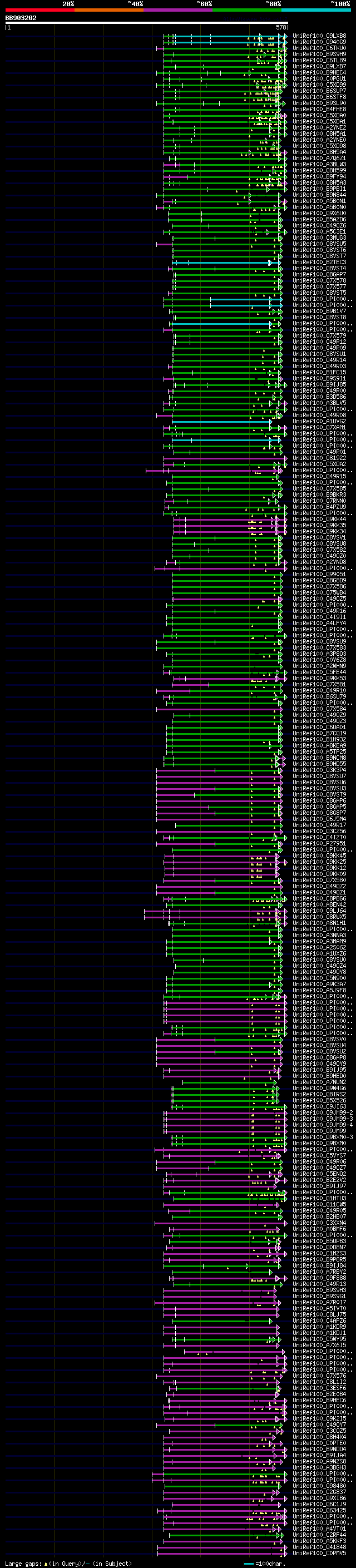
Task: Click the cyan ~100% identity legend bar
Action: (x=316, y=10)
